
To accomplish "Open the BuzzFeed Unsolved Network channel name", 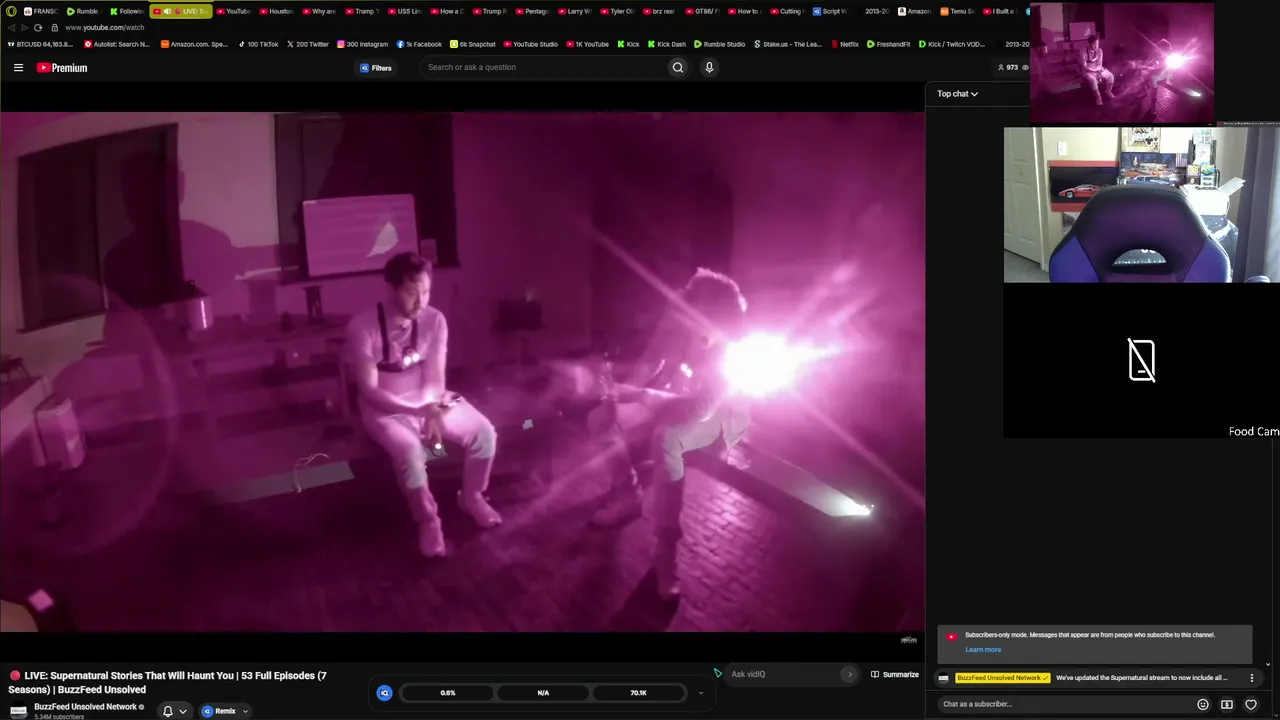I will click(x=85, y=707).
